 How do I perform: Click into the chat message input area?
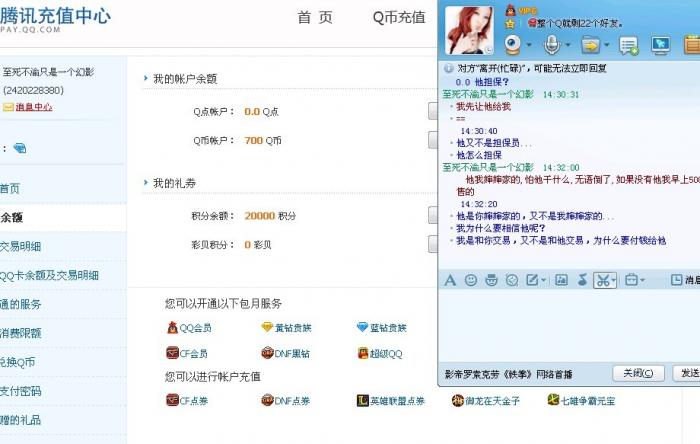(569, 326)
